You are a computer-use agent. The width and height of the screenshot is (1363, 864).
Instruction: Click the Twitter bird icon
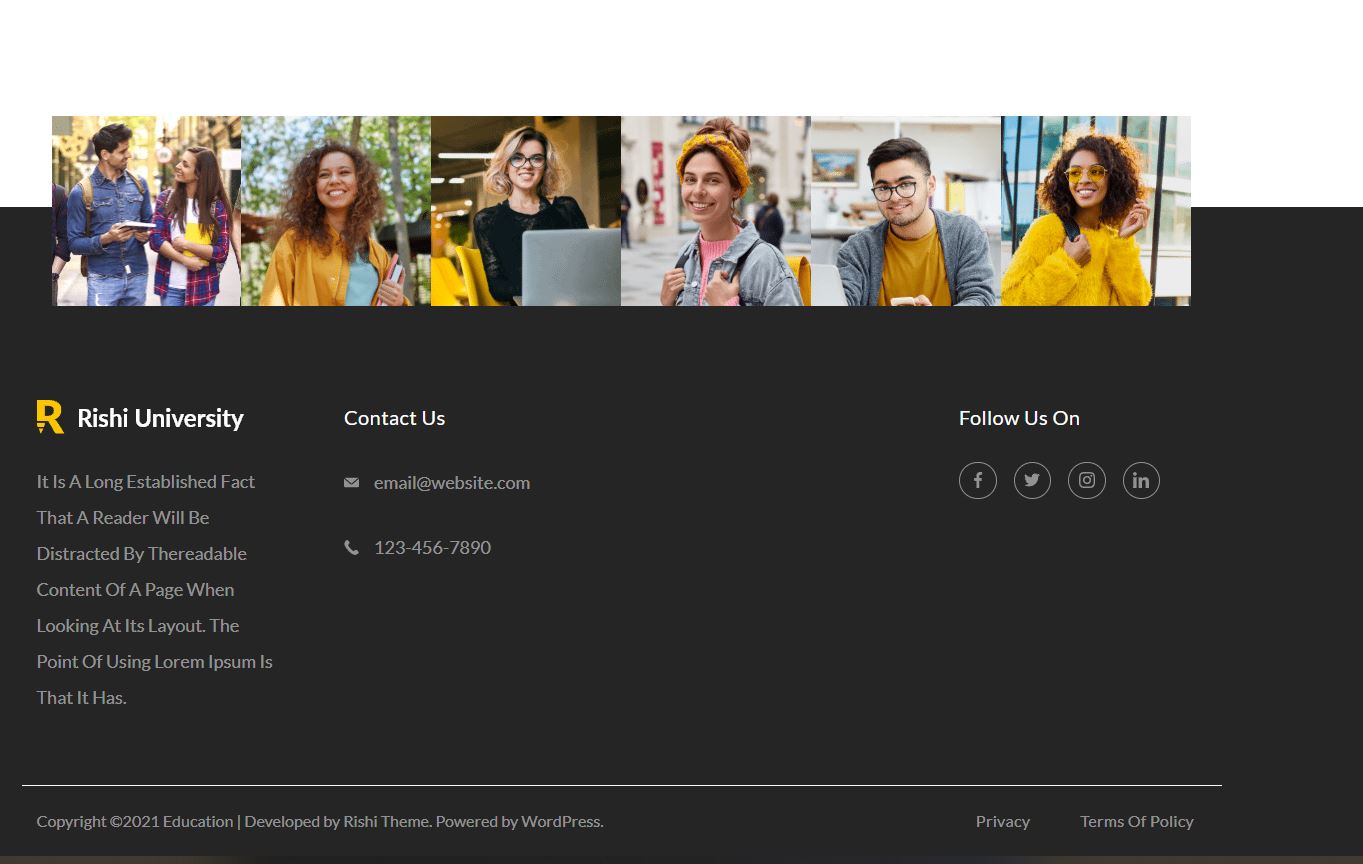[x=1032, y=481]
